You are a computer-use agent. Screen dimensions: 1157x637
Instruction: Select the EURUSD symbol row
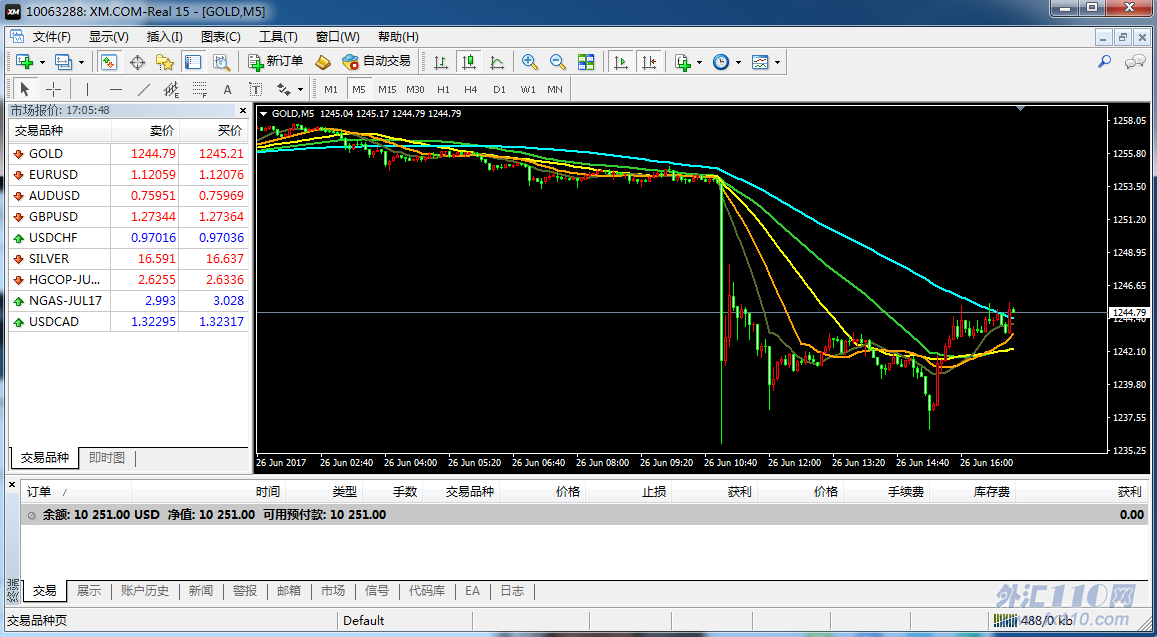[x=129, y=175]
